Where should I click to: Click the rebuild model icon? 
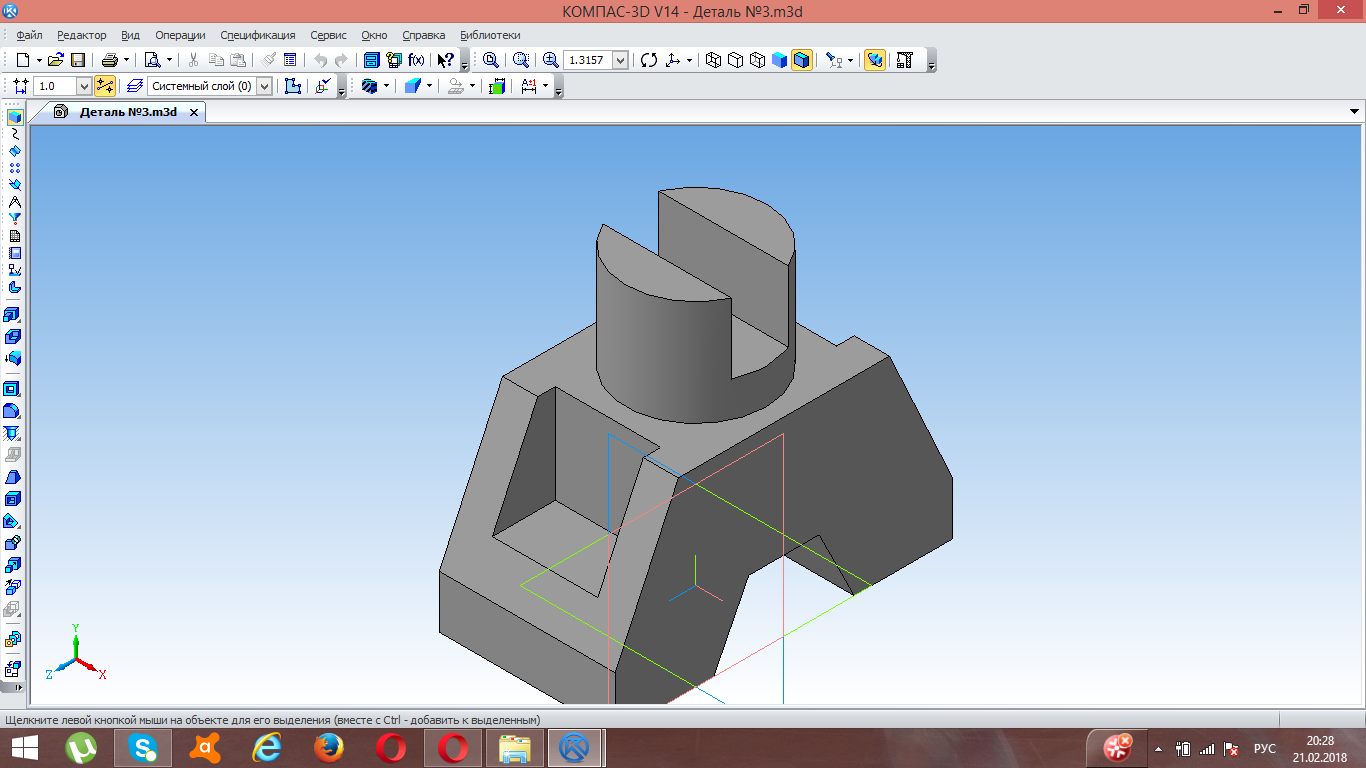pyautogui.click(x=904, y=60)
